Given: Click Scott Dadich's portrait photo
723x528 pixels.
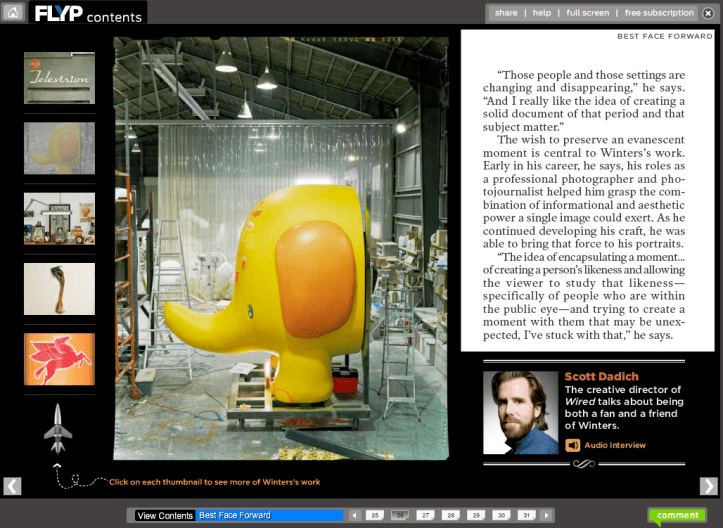Looking at the screenshot, I should coord(520,413).
